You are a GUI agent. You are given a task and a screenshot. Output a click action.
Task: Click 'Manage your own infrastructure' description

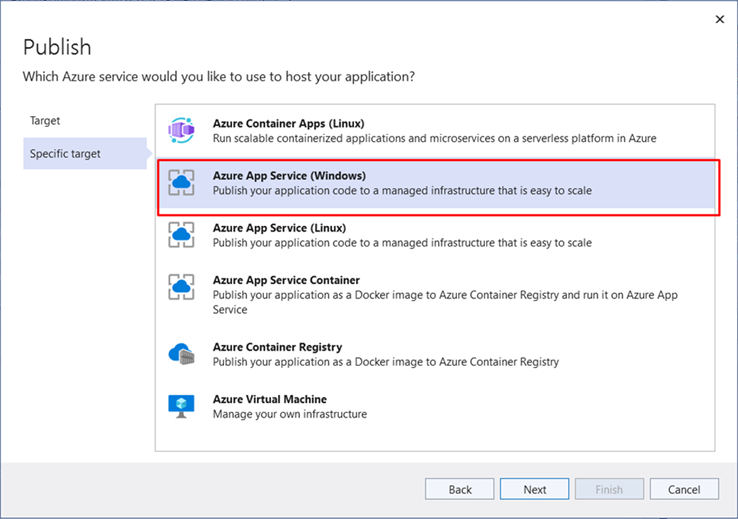[289, 414]
